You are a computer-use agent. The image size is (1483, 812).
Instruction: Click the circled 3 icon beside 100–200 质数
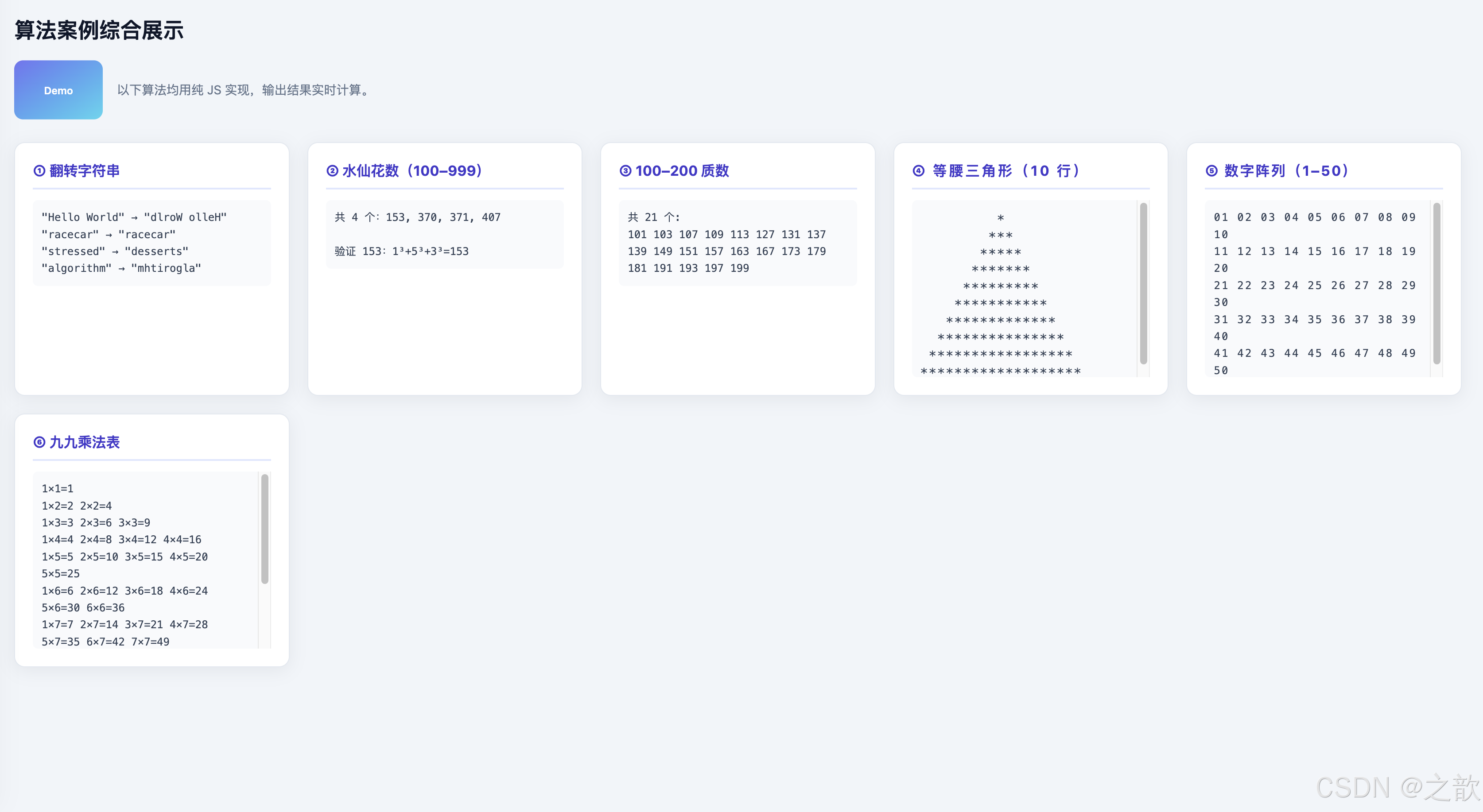(x=625, y=171)
